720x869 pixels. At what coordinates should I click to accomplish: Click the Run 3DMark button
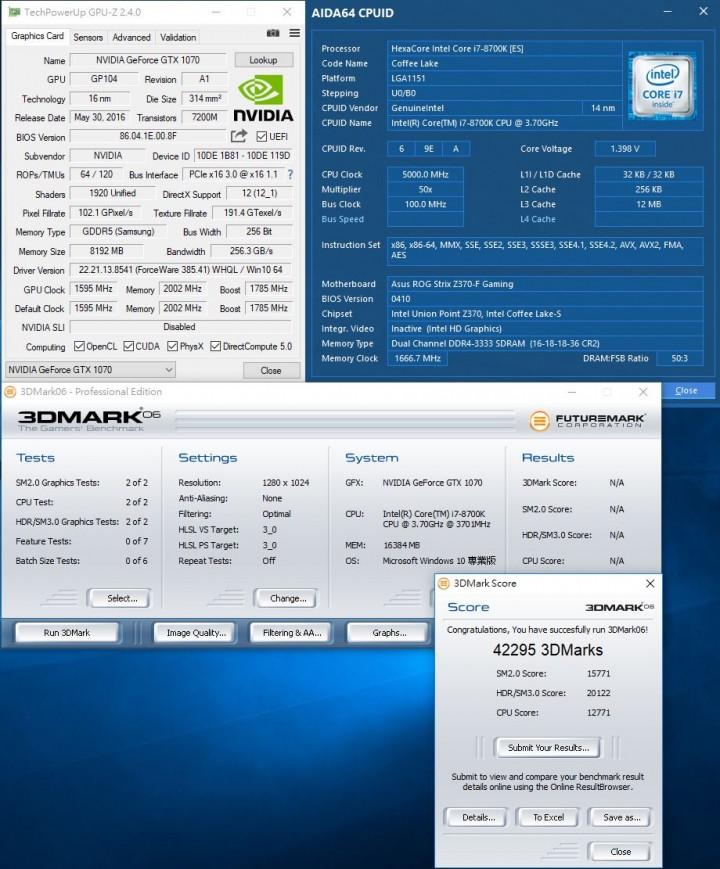point(67,632)
